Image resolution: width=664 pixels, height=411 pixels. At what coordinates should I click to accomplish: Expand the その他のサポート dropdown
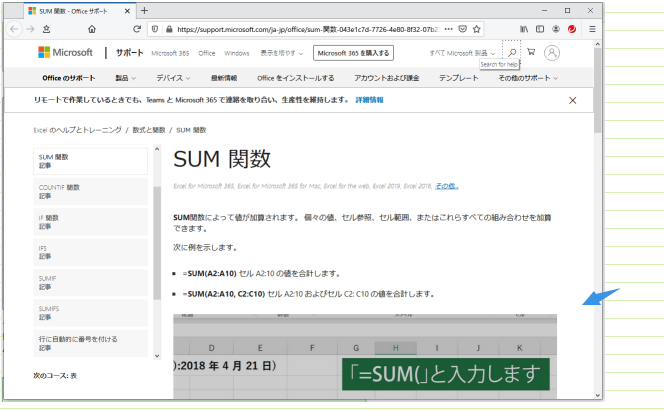pyautogui.click(x=528, y=78)
